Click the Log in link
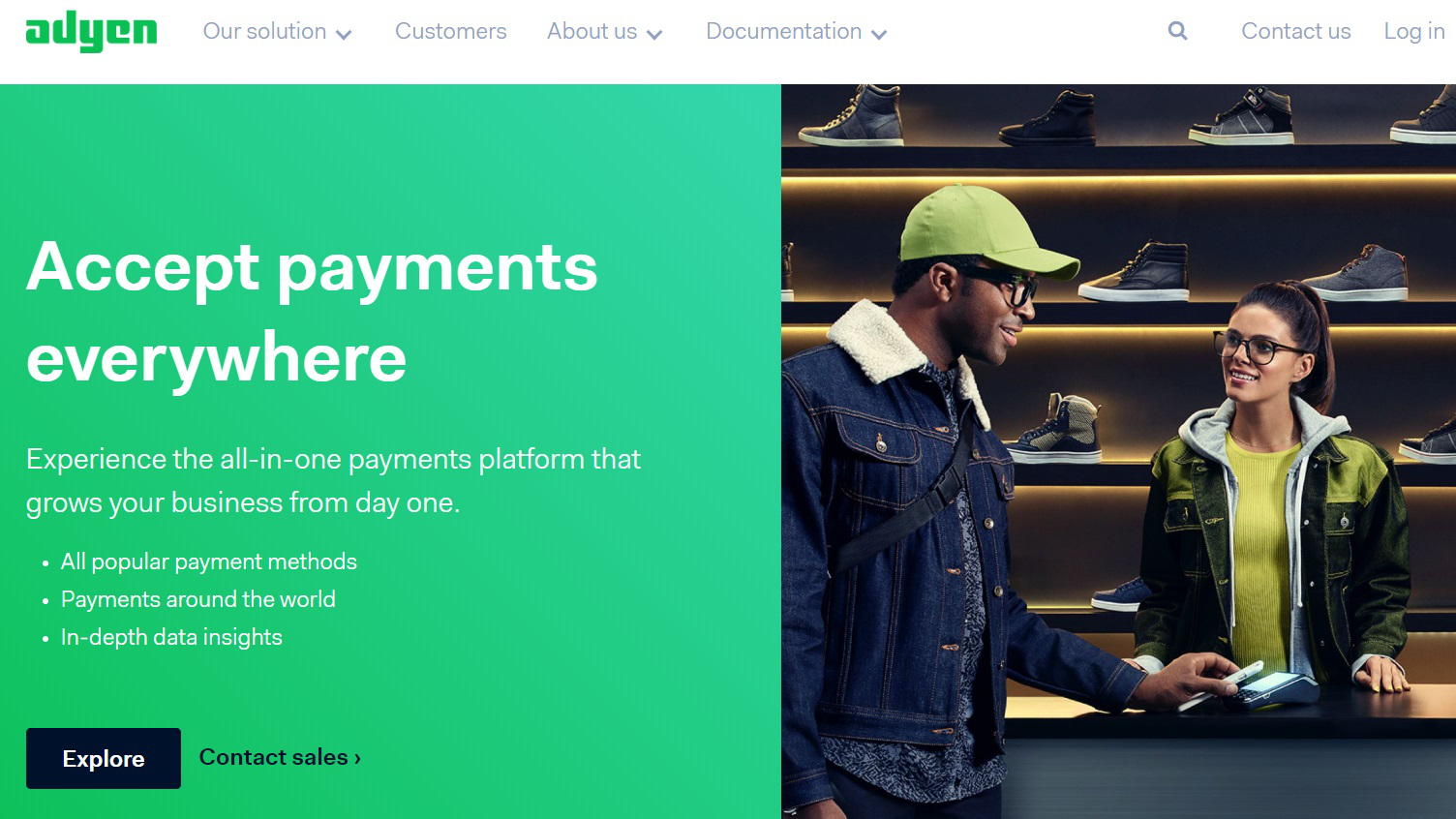 point(1414,31)
